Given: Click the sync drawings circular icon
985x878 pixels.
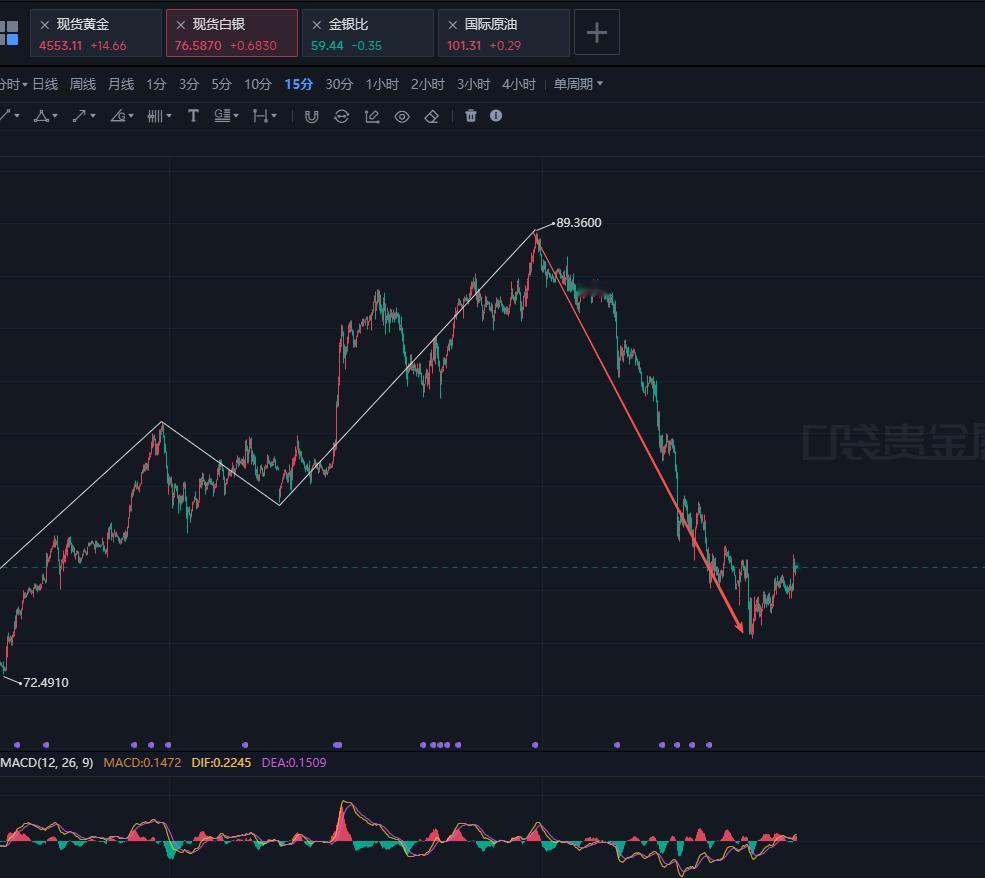Looking at the screenshot, I should pos(342,117).
